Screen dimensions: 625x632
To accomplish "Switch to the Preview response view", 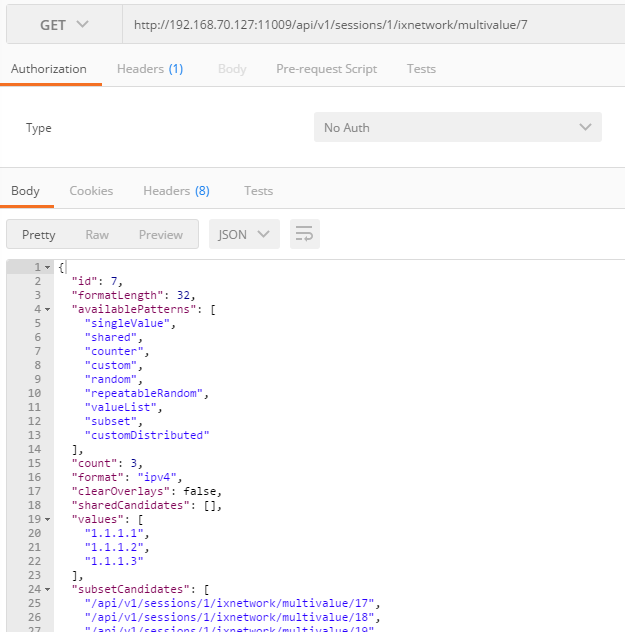I will (x=161, y=235).
